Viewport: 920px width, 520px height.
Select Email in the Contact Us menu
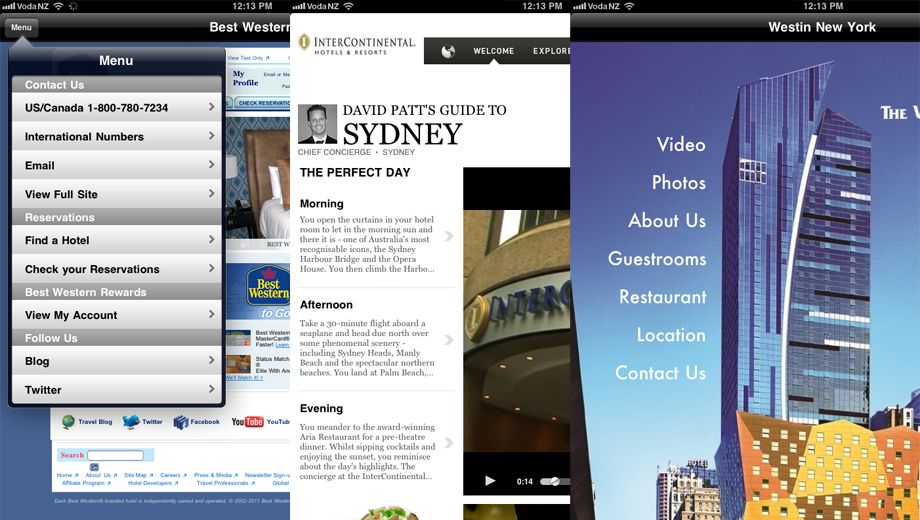coord(117,165)
